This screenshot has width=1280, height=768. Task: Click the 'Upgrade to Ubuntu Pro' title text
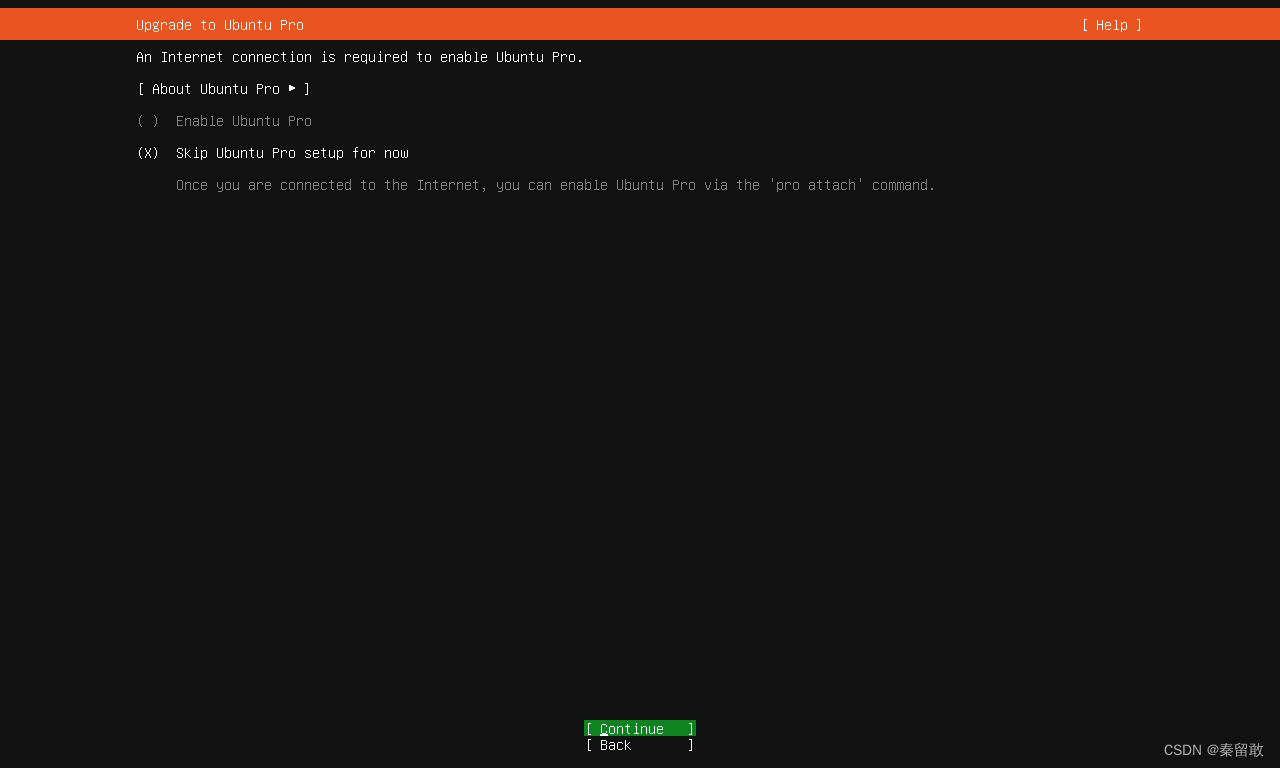click(x=220, y=25)
